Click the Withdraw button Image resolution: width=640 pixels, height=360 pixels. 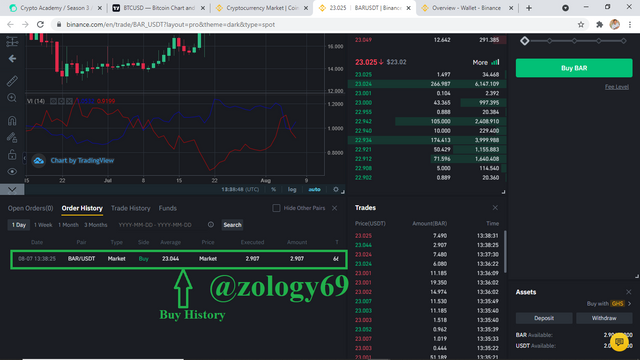604,318
